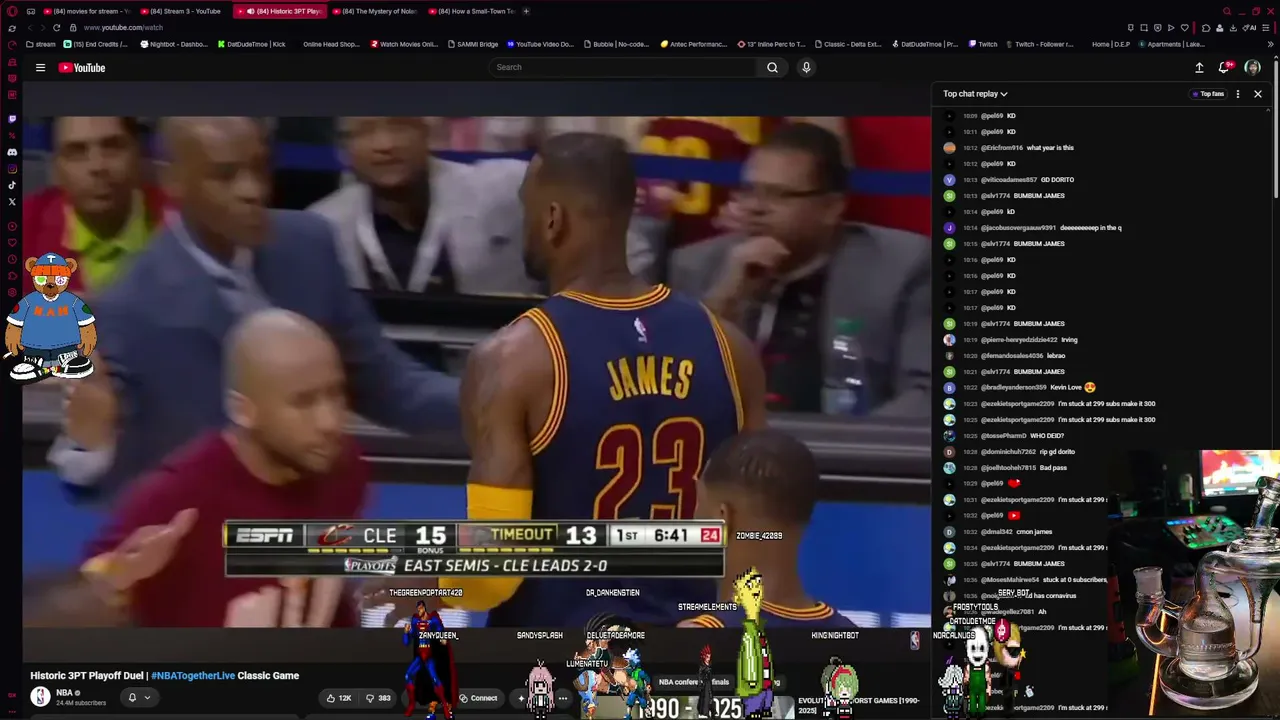This screenshot has height=720, width=1280.
Task: Click the '@tossePharmD WHO DEID?' chat message
Action: [x=1006, y=436]
